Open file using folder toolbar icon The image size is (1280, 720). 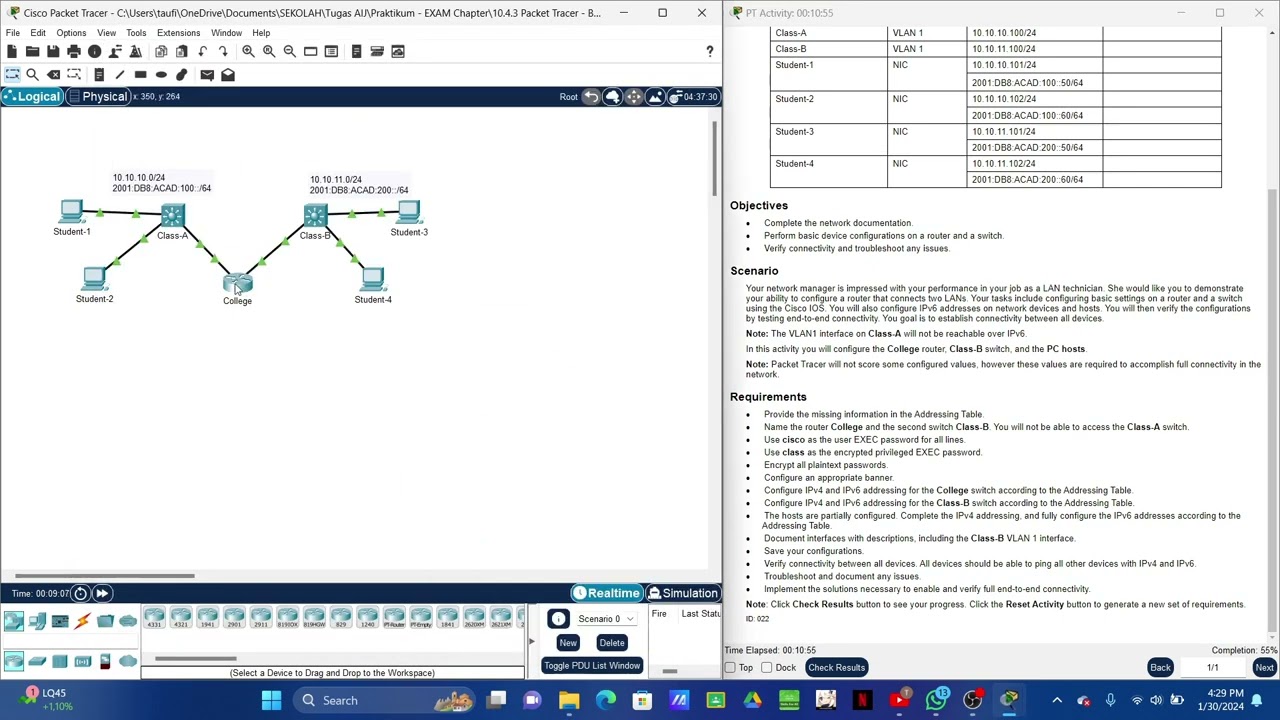click(x=32, y=51)
